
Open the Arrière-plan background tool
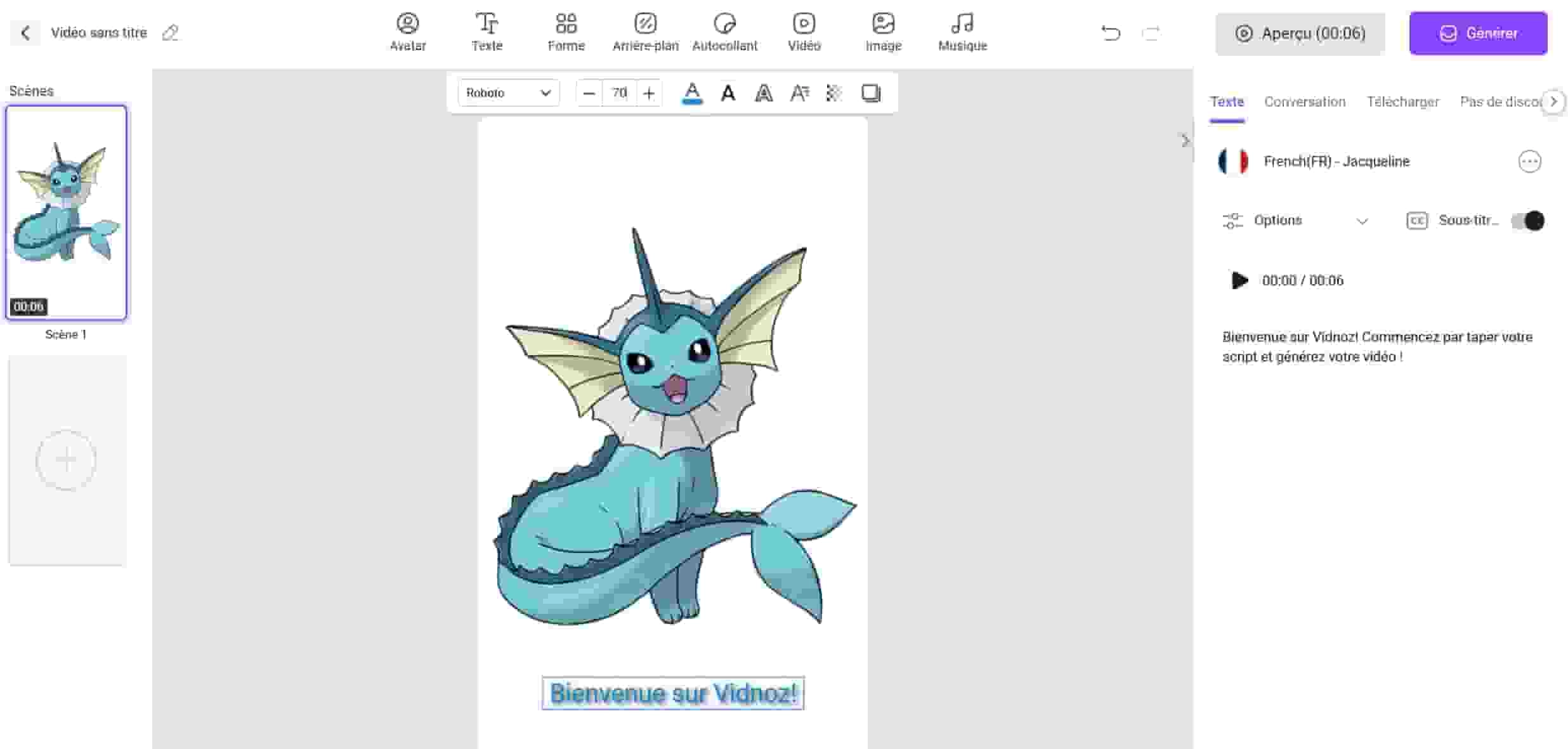pyautogui.click(x=645, y=32)
